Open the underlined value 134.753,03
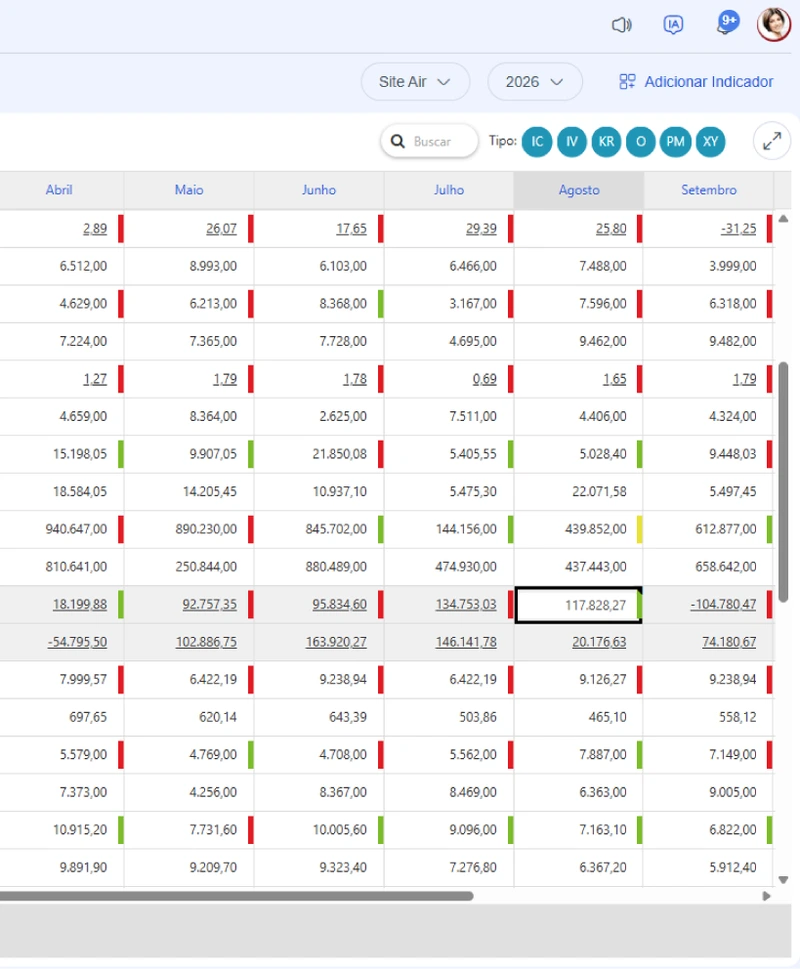Screen dimensions: 800x969 click(466, 604)
